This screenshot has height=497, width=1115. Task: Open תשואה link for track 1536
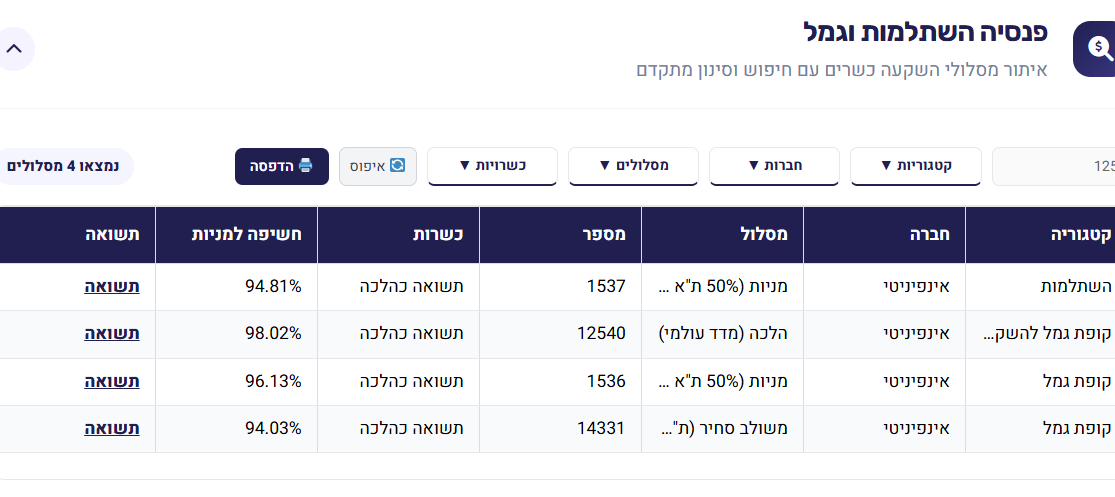pyautogui.click(x=112, y=382)
